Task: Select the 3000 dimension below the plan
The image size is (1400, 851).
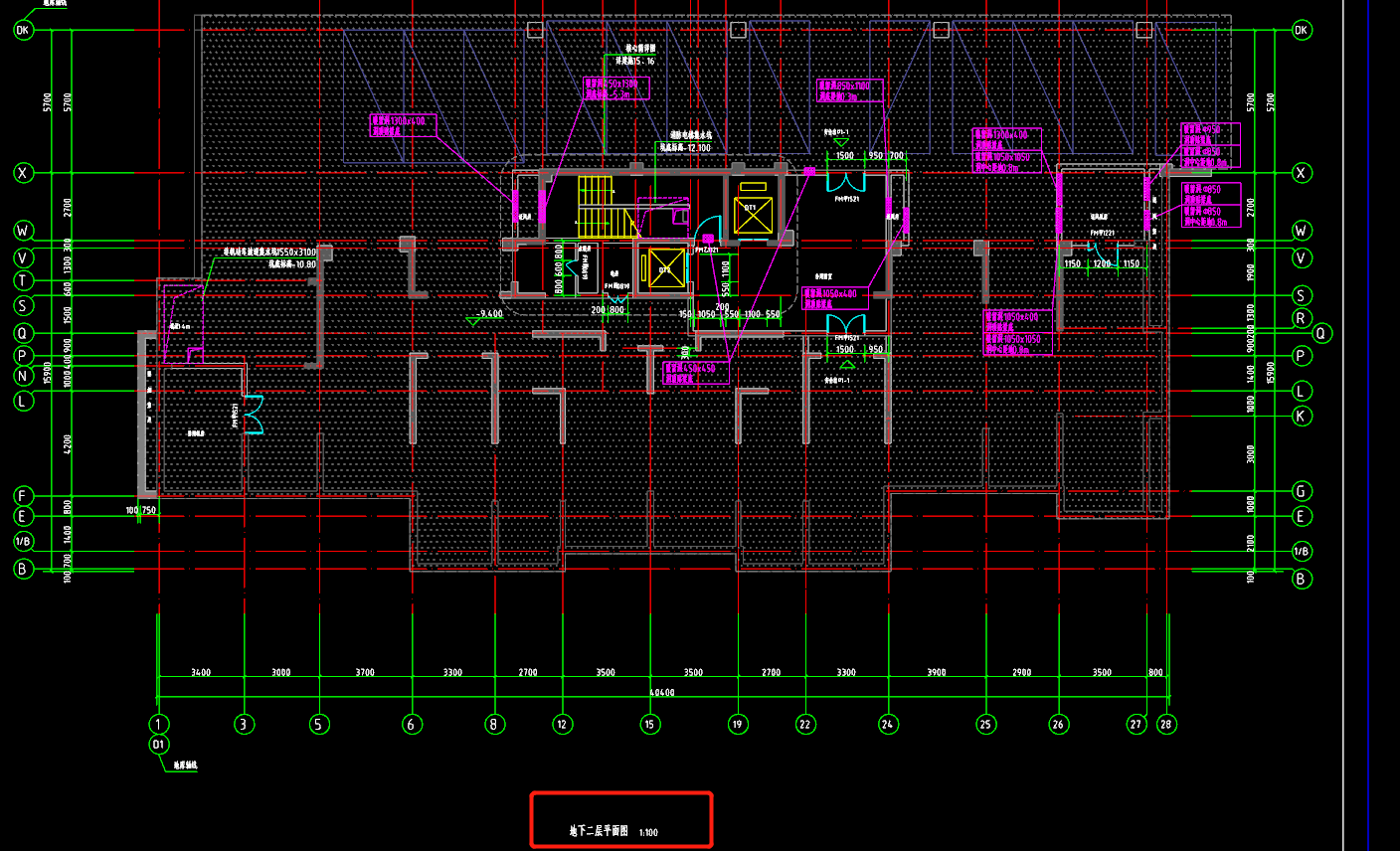Action: (281, 673)
